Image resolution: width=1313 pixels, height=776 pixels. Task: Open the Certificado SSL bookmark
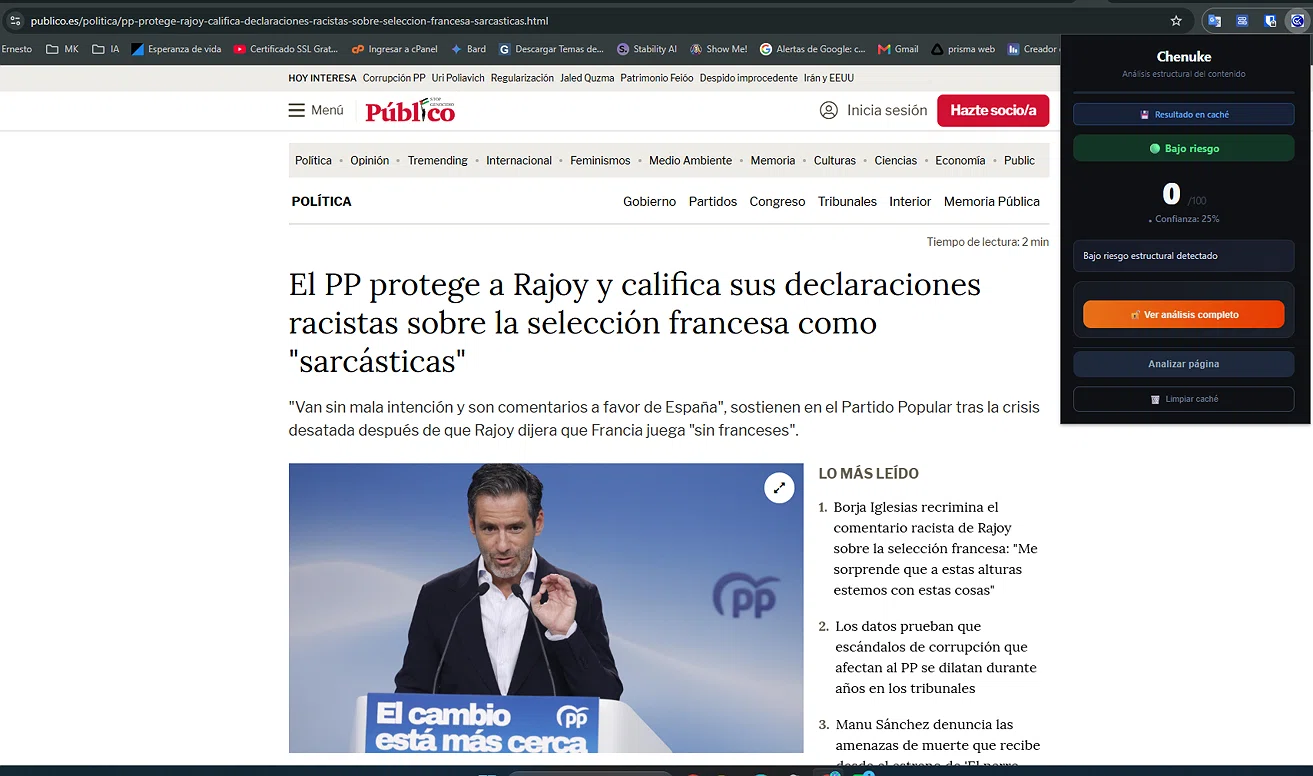[286, 49]
